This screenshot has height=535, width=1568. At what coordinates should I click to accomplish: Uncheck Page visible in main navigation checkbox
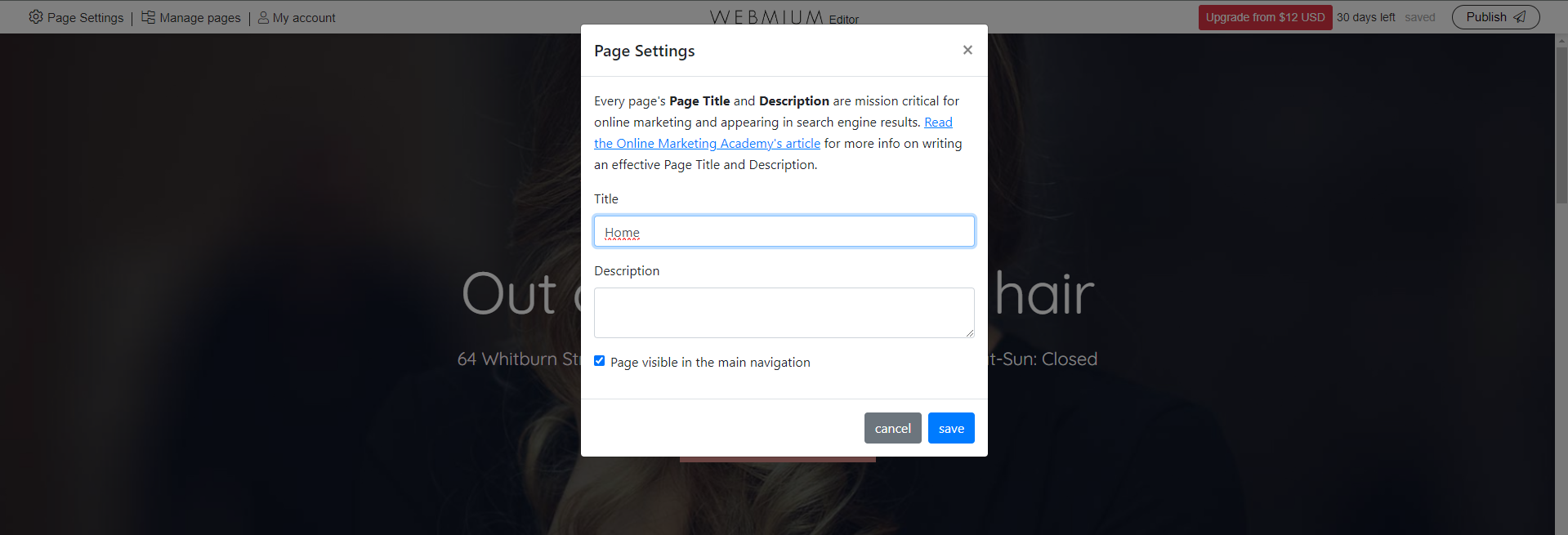(600, 361)
